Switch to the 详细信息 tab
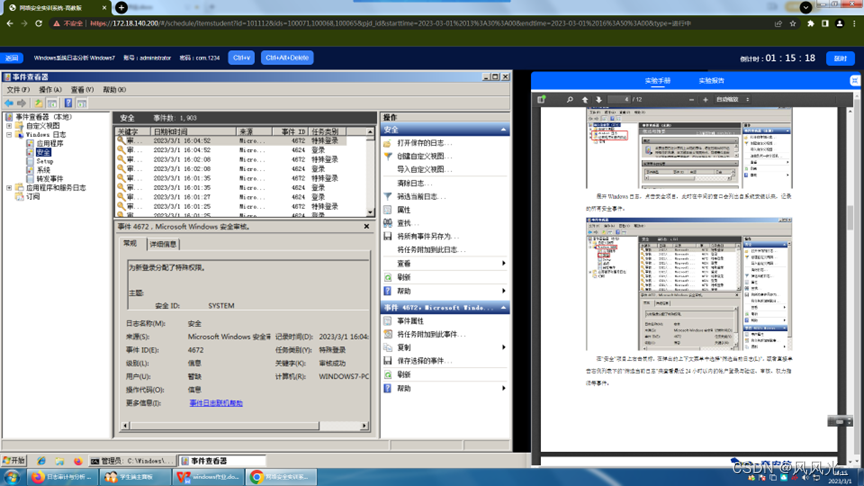Viewport: 864px width, 486px height. coord(163,244)
